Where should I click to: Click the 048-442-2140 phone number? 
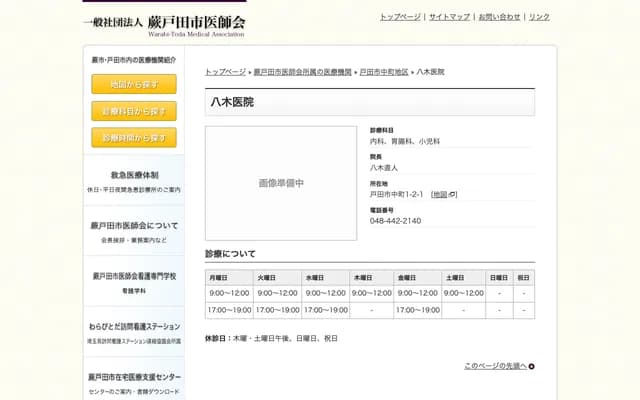coord(395,221)
